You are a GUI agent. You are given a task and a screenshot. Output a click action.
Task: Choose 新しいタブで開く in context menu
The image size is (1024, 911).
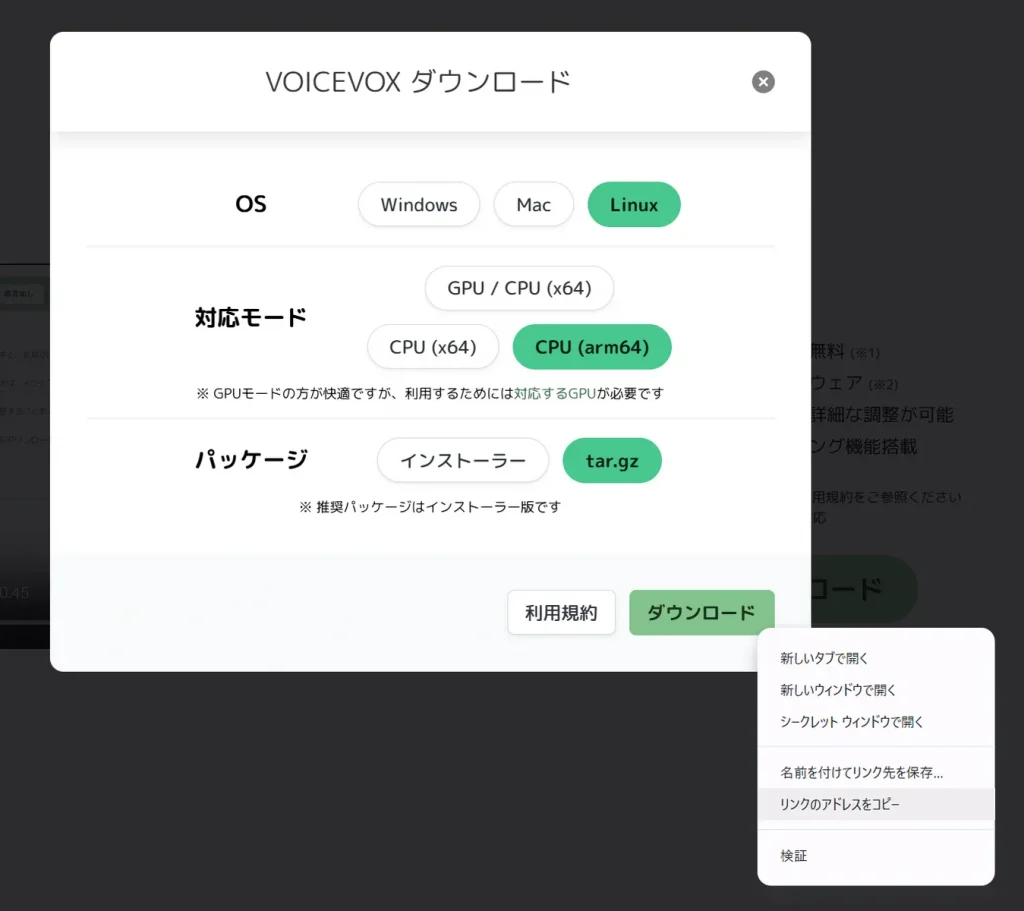[x=876, y=658]
